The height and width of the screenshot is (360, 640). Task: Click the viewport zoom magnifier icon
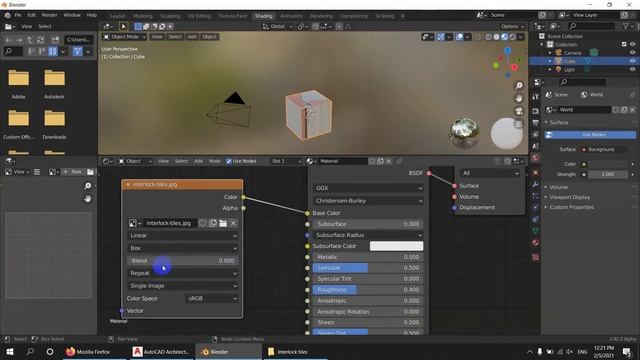click(x=519, y=86)
